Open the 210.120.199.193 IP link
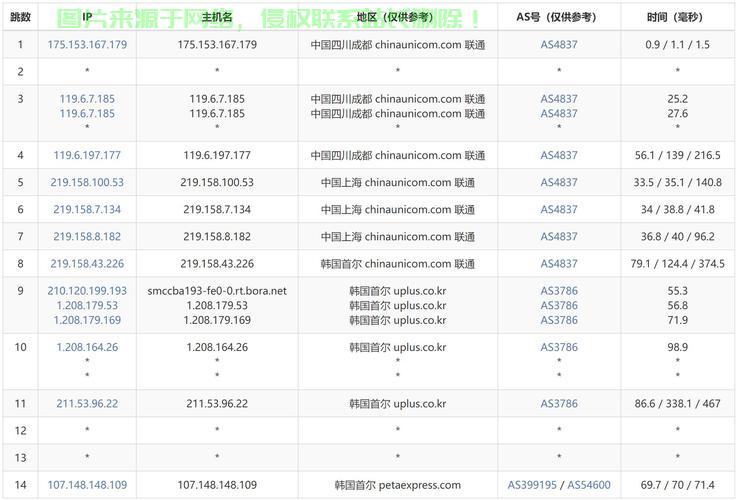Screen dimensions: 737x500 coord(87,291)
